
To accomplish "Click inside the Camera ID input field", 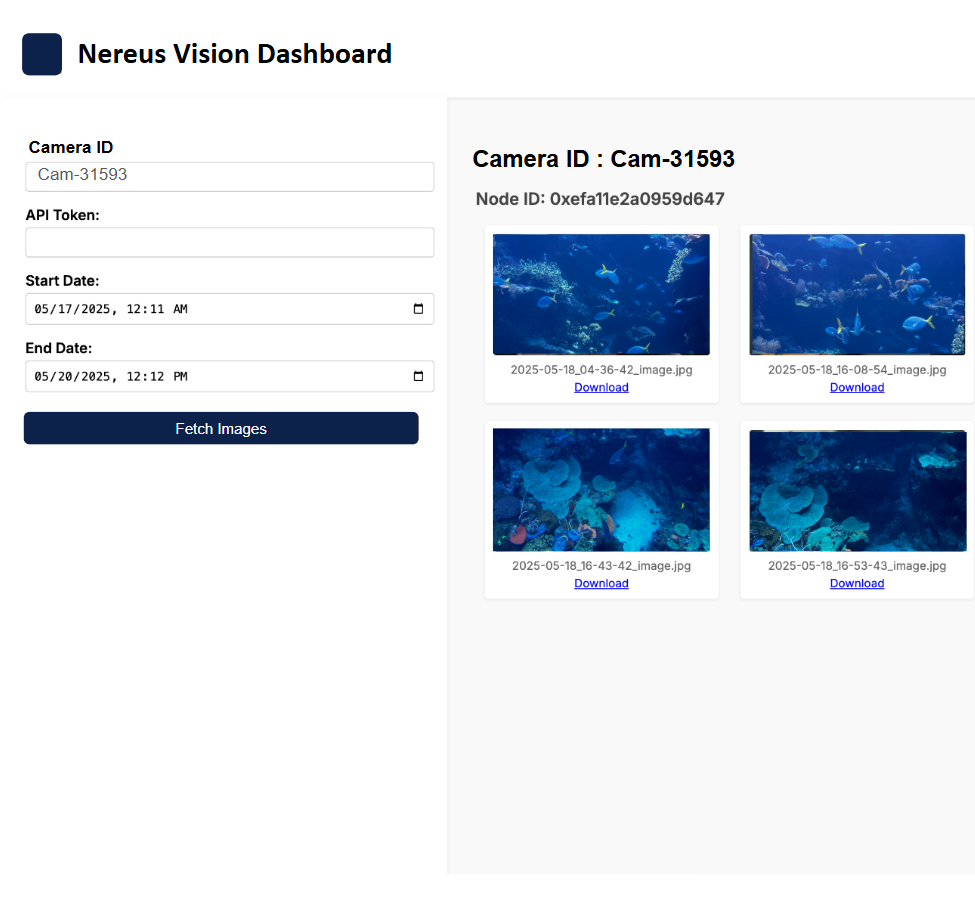I will click(x=229, y=176).
